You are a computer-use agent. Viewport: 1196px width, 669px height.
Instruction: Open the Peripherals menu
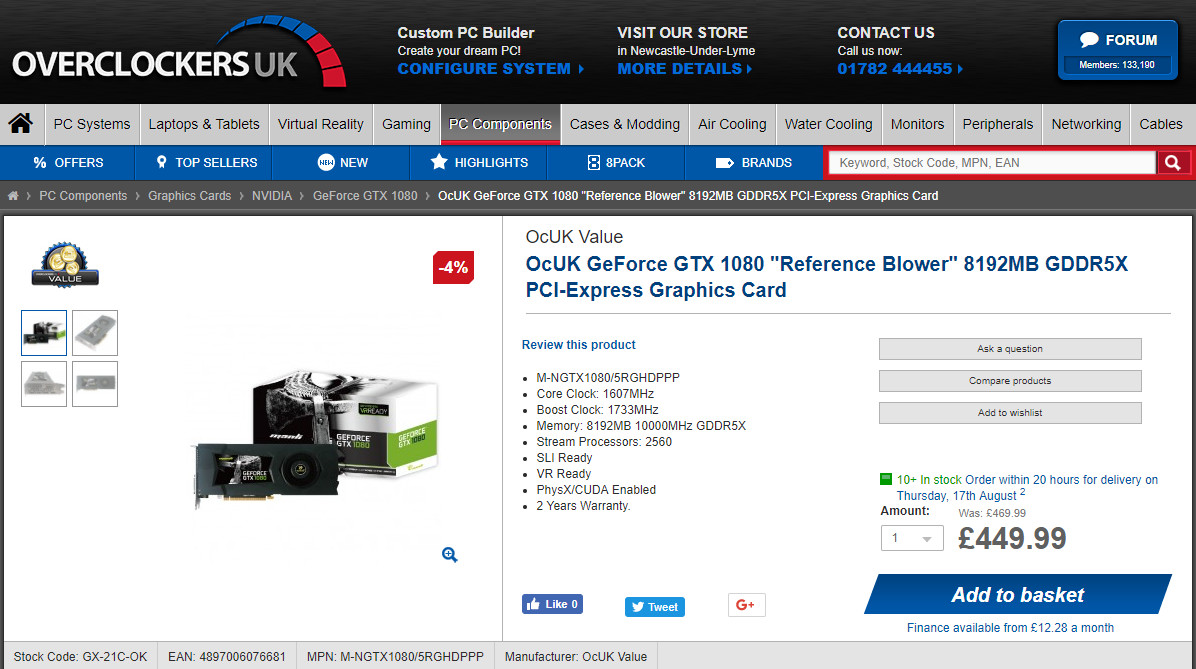(x=998, y=124)
